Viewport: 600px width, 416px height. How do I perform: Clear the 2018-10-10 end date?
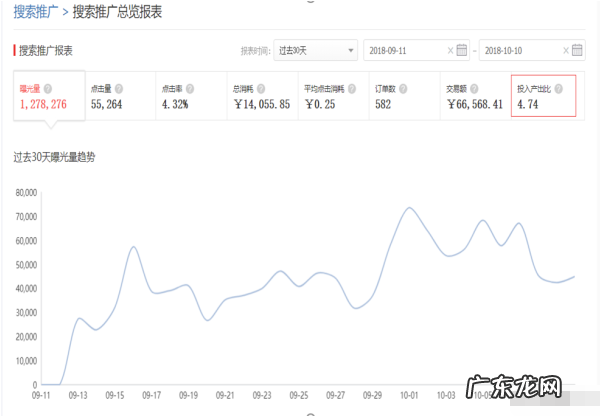[566, 51]
